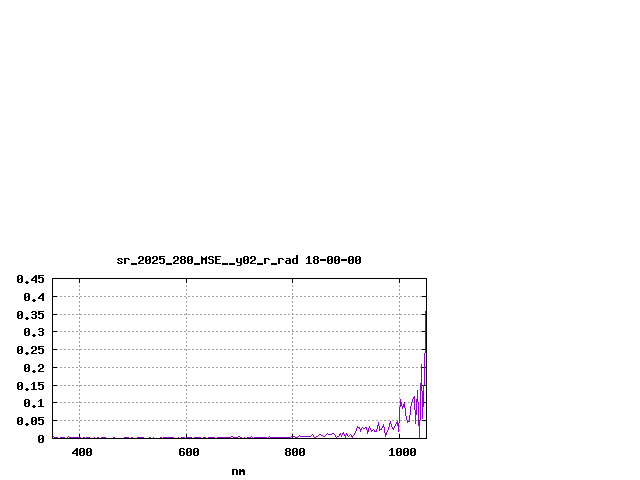Click the 0.1 y-axis tick label
The image size is (640, 480).
(x=33, y=403)
